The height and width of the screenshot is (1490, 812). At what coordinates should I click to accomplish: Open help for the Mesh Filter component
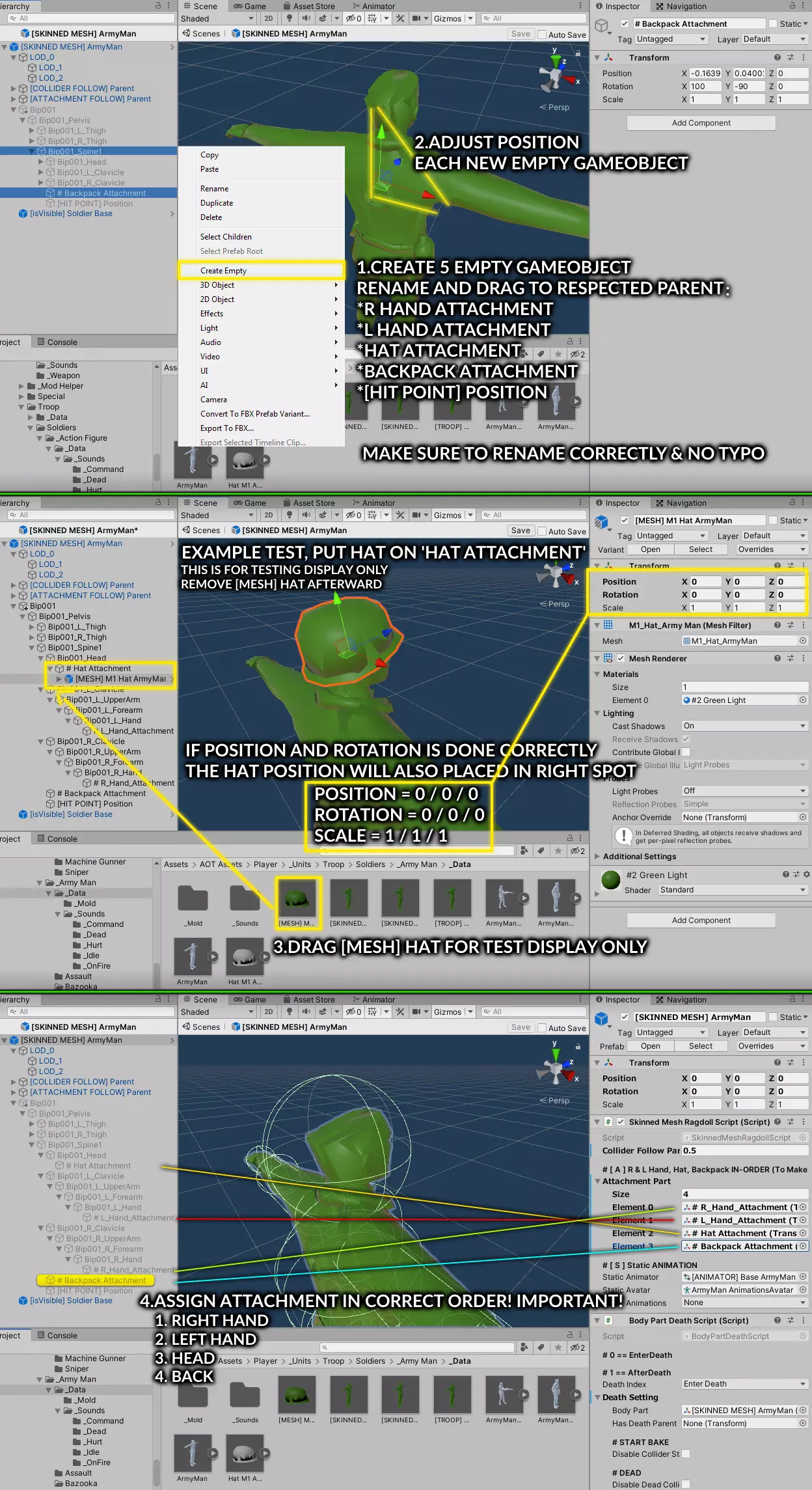778,625
